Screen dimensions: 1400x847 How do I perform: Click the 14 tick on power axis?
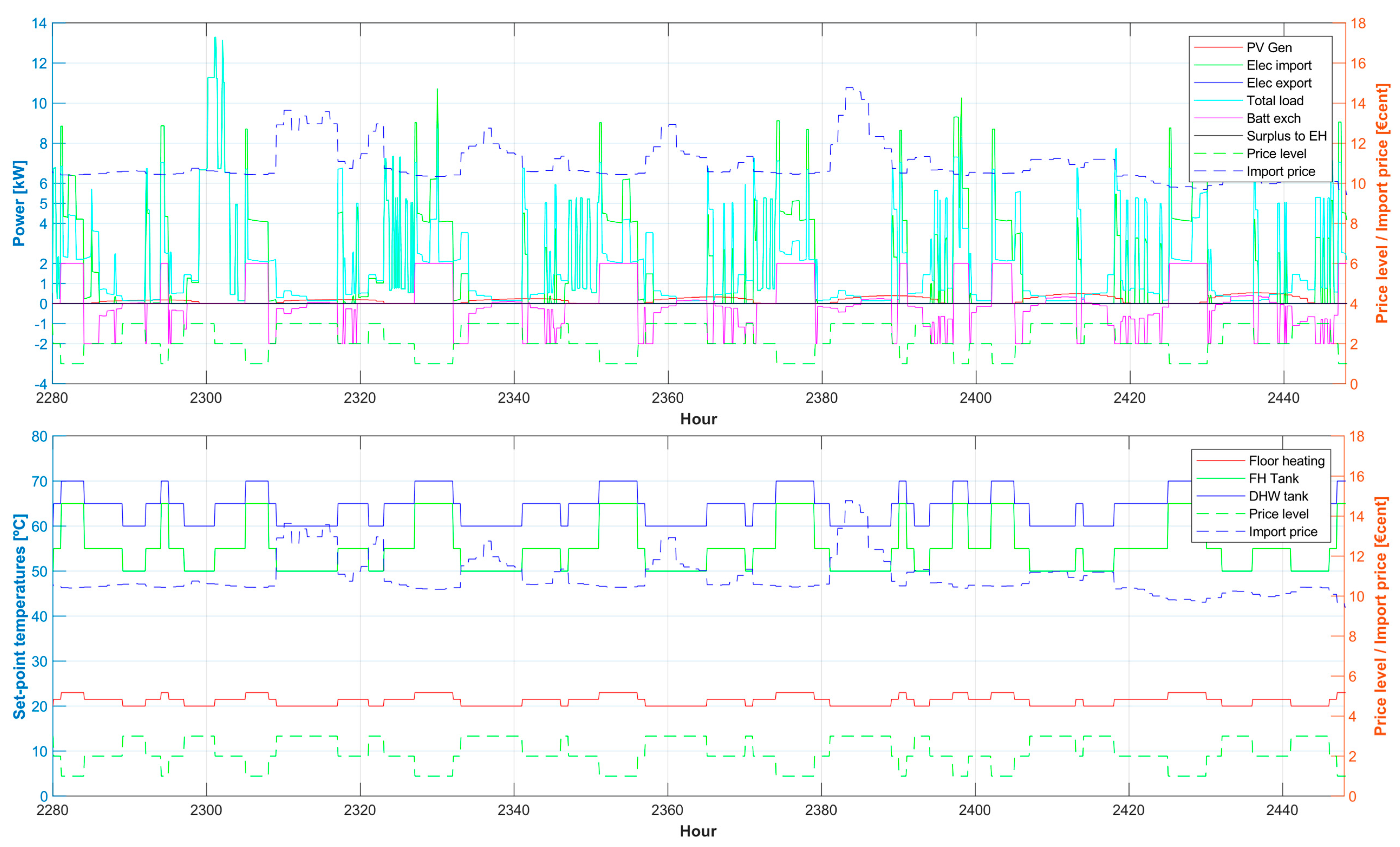(39, 23)
